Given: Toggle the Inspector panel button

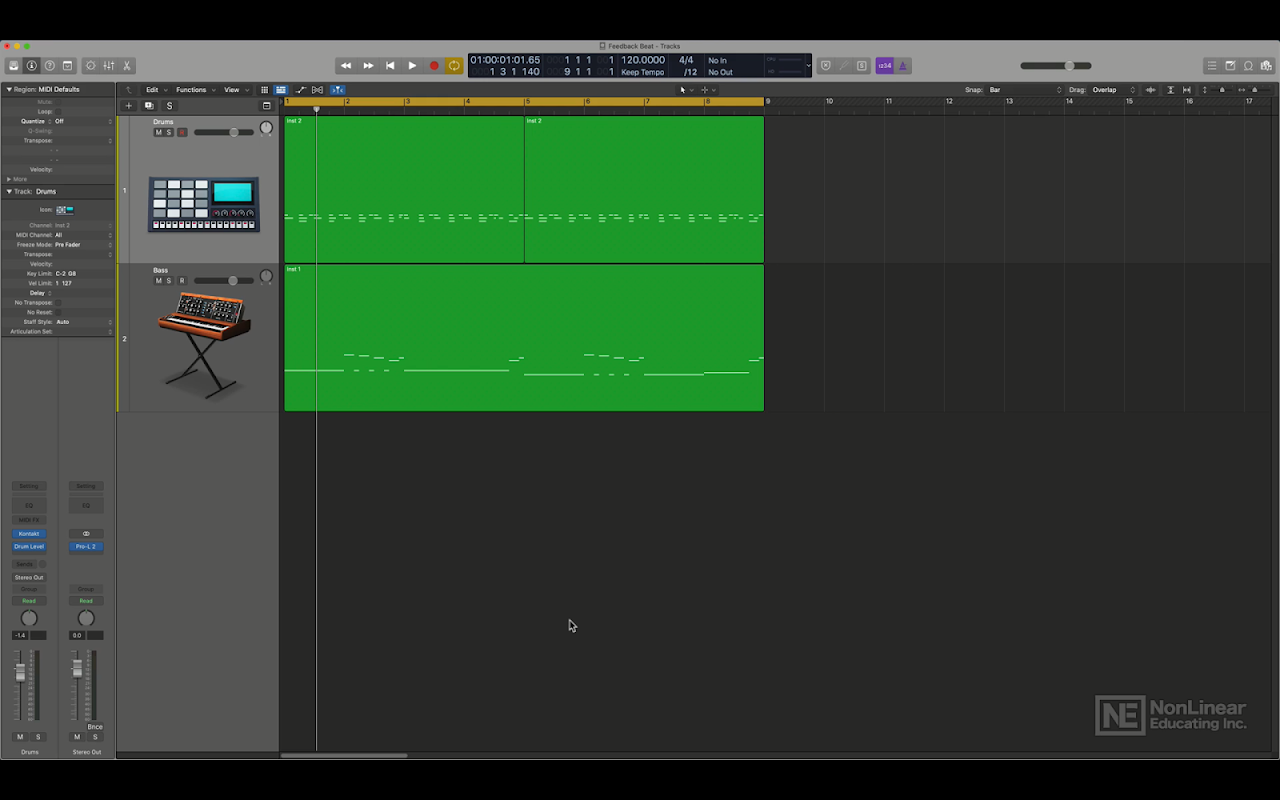Looking at the screenshot, I should tap(31, 66).
